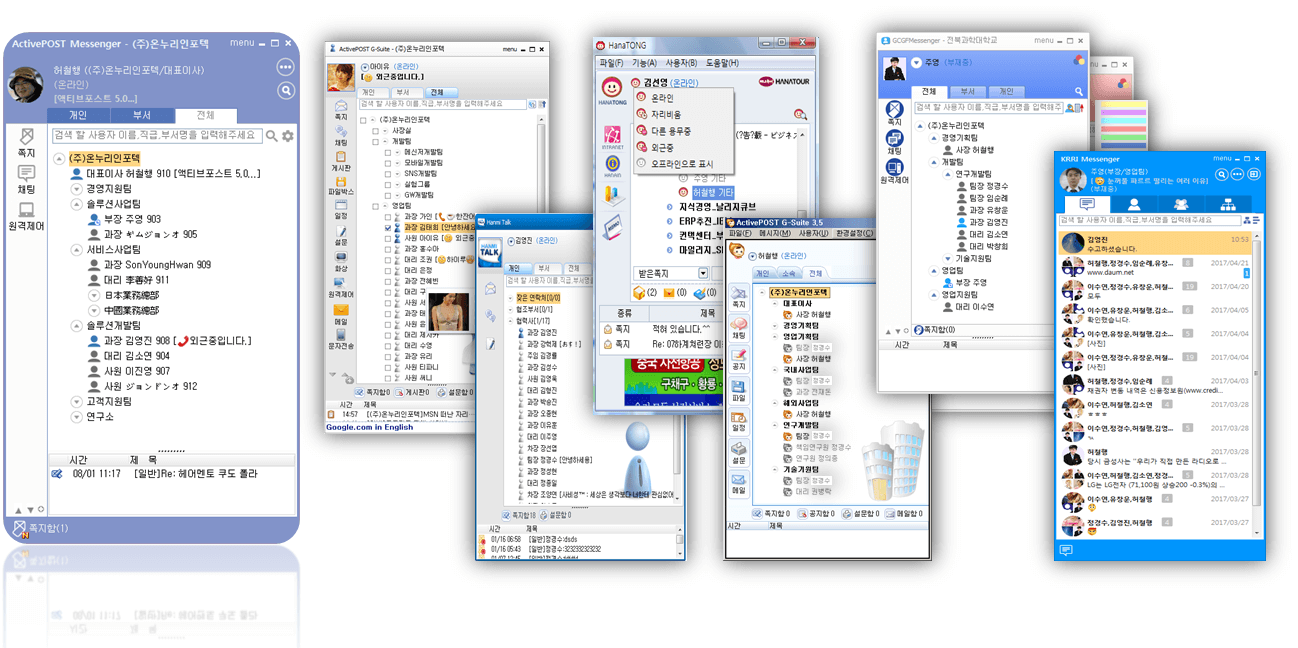Open the settings gear beside the ActivePOST Messenger search
The image size is (1298, 648).
coord(288,136)
